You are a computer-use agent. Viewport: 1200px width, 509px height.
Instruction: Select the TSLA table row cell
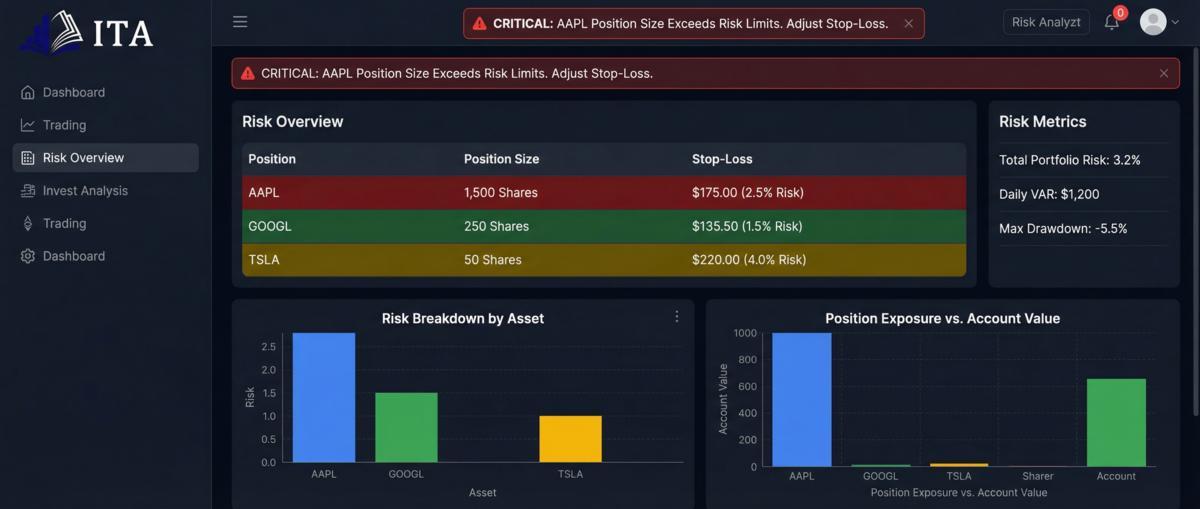click(264, 260)
